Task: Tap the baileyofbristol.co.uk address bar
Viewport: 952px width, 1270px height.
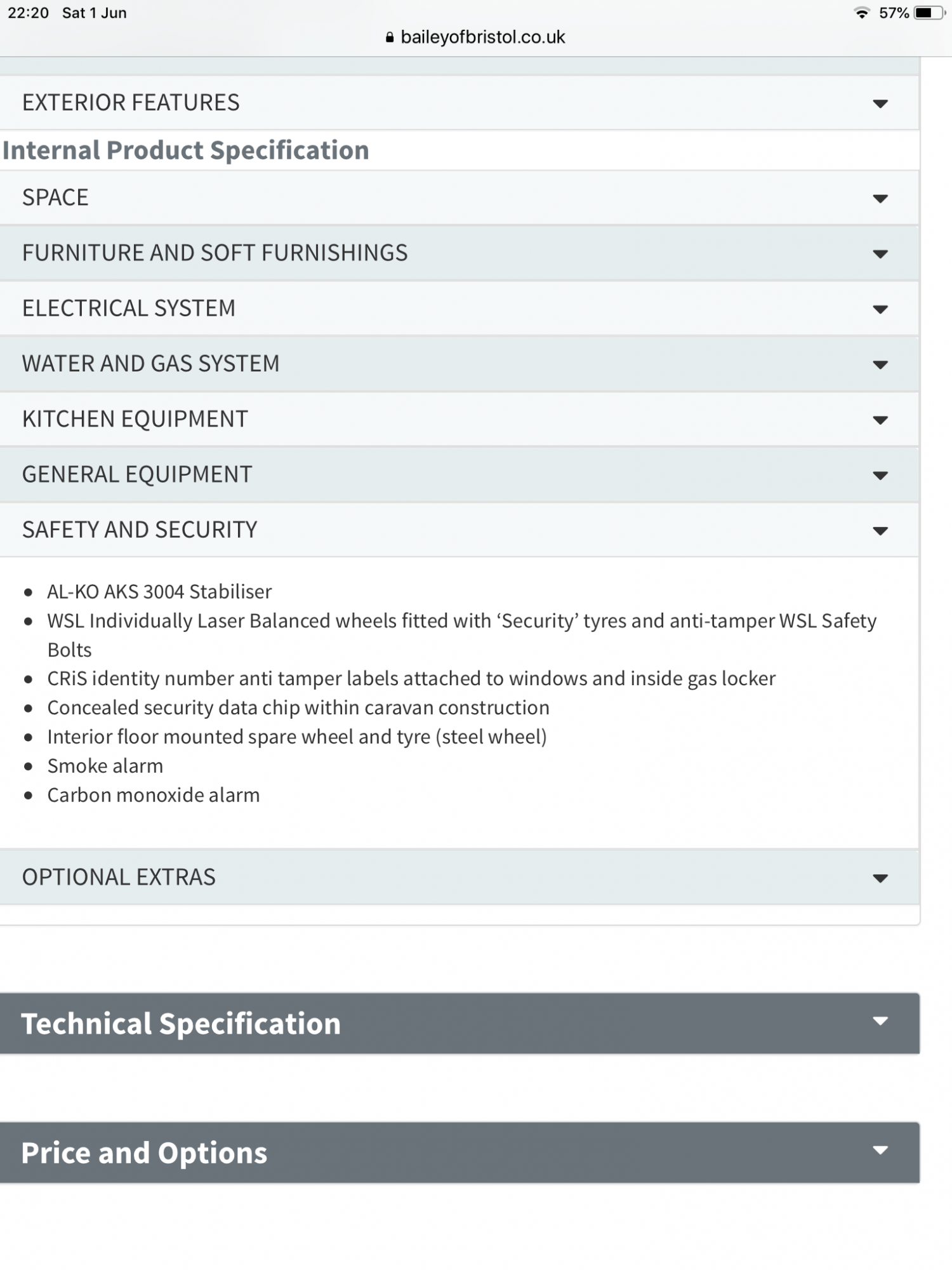Action: pyautogui.click(x=475, y=37)
